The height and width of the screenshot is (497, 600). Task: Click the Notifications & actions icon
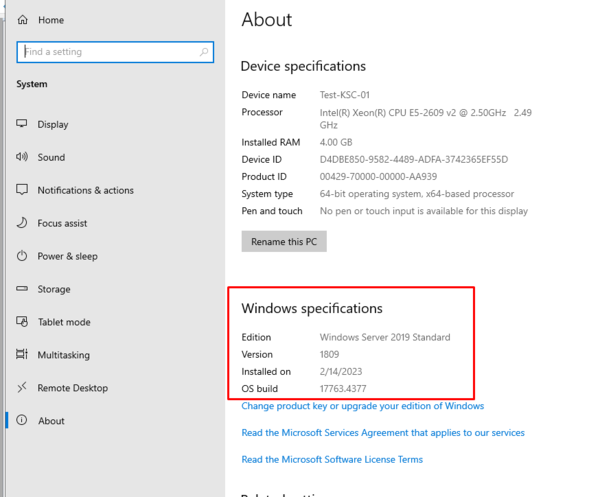(22, 191)
